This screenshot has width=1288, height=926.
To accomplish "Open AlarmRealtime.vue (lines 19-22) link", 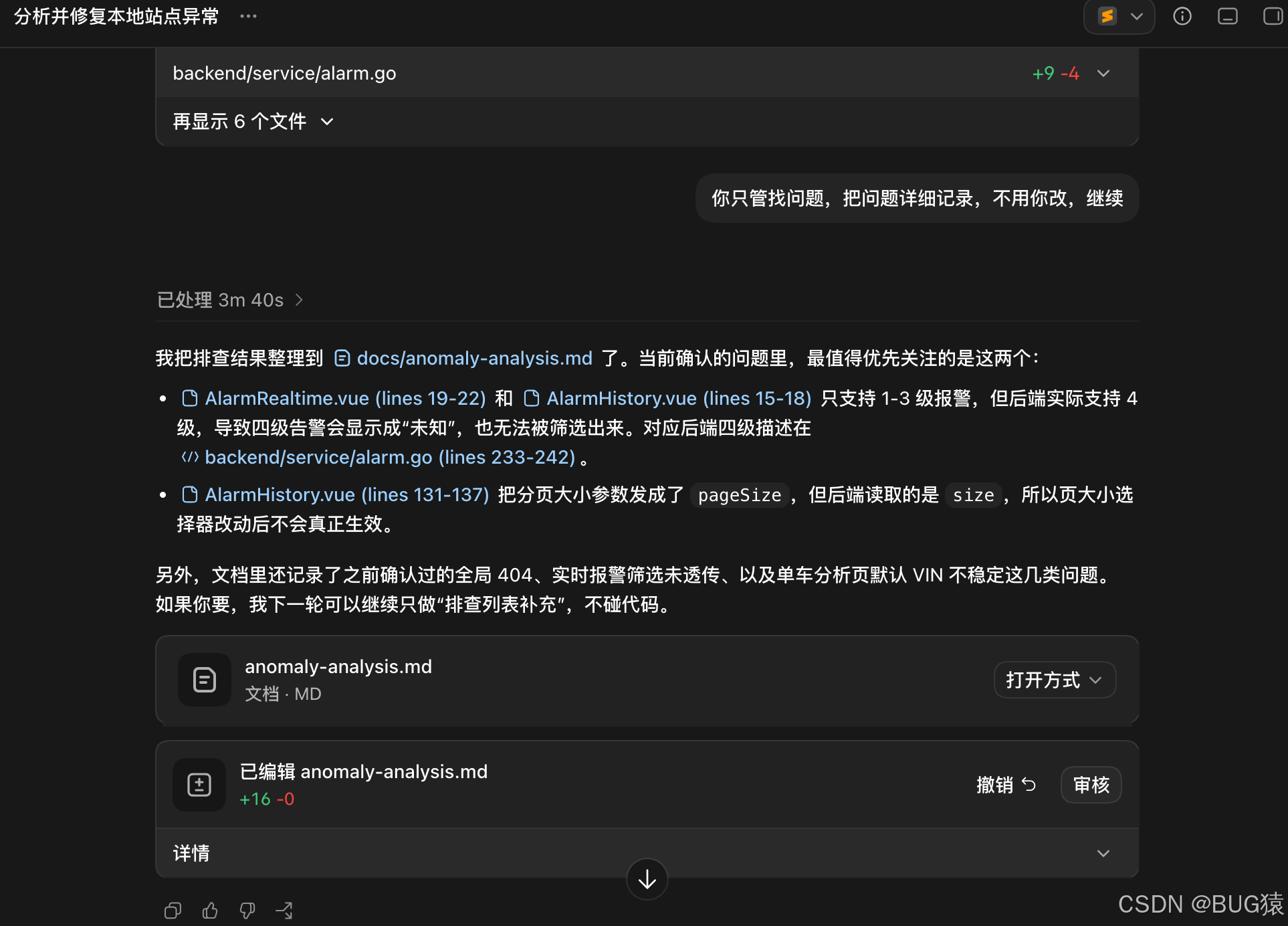I will pos(334,398).
